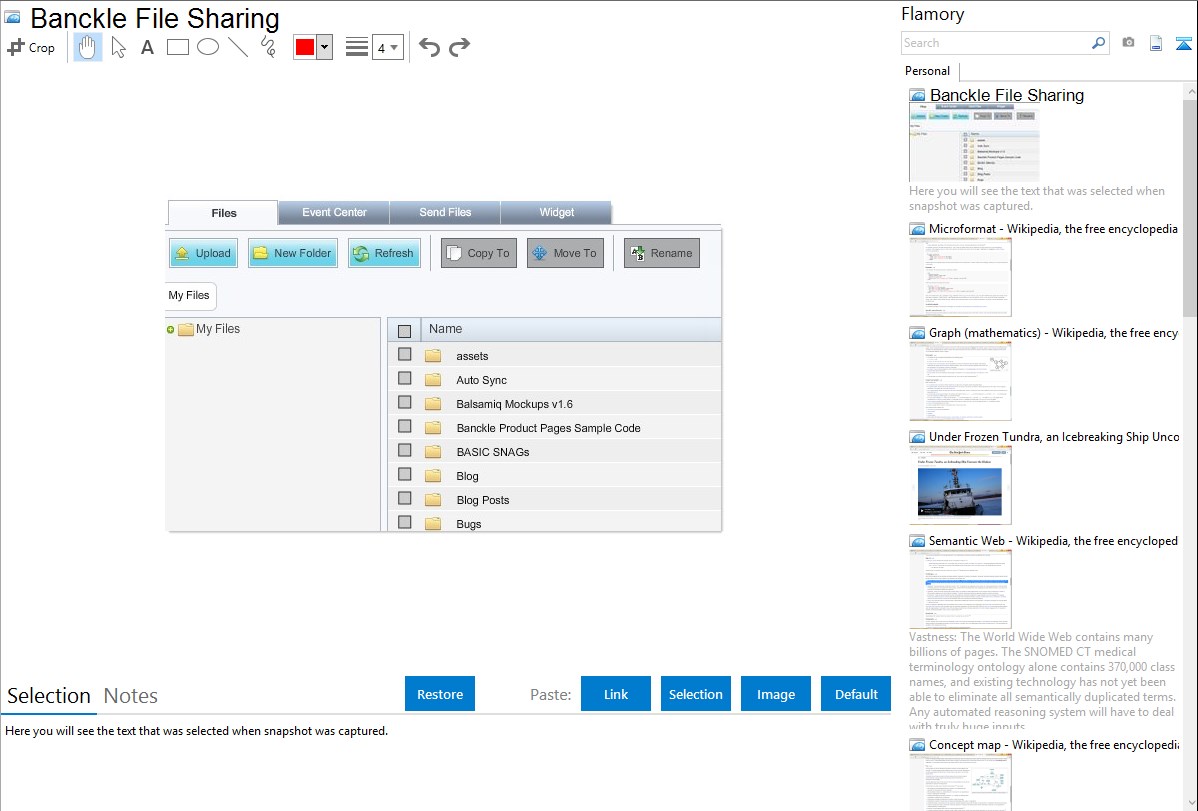1198x811 pixels.
Task: Click the My Files folder icon in tree
Action: coord(186,329)
